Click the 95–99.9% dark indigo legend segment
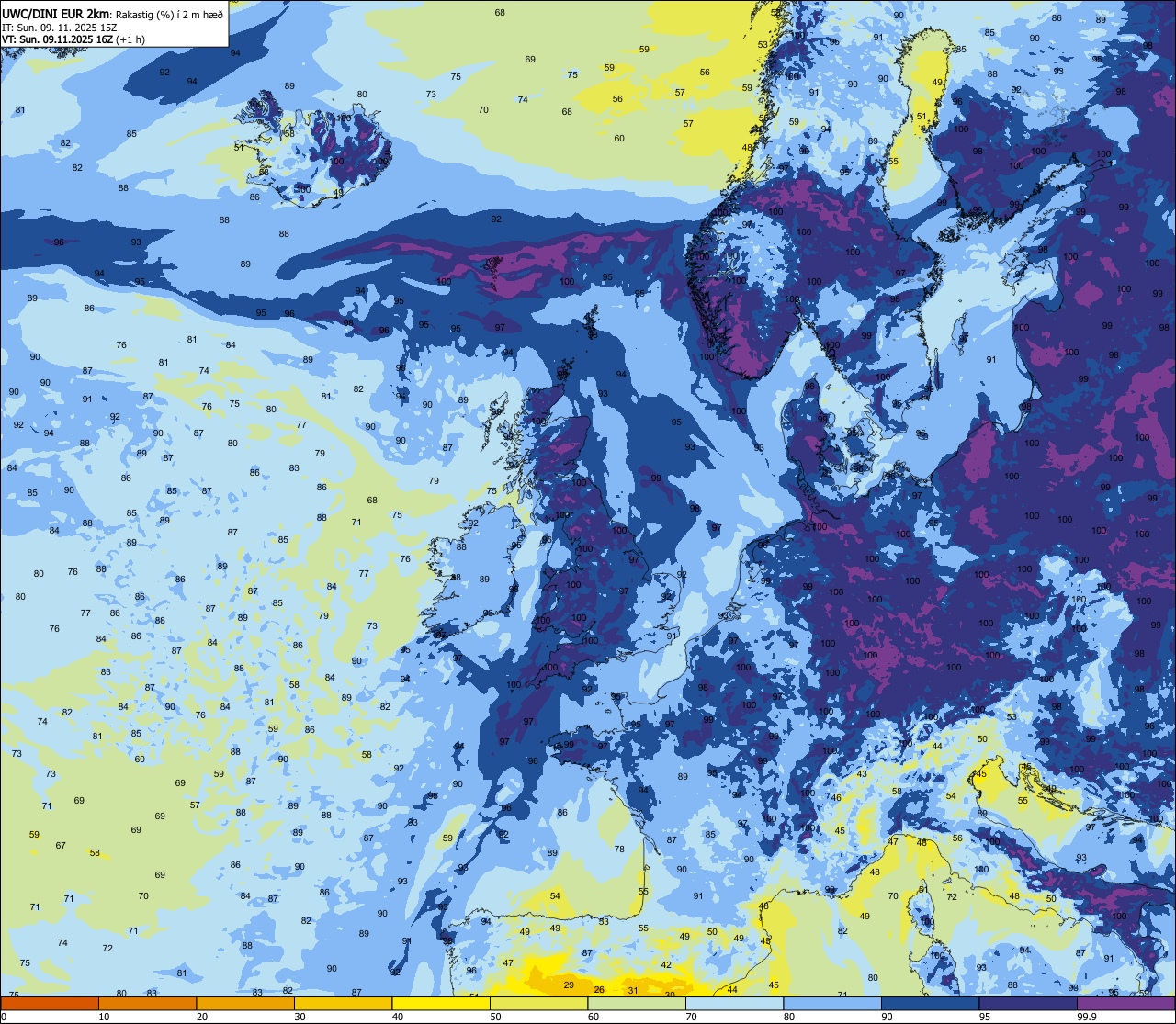1176x1024 pixels. 1028,1004
